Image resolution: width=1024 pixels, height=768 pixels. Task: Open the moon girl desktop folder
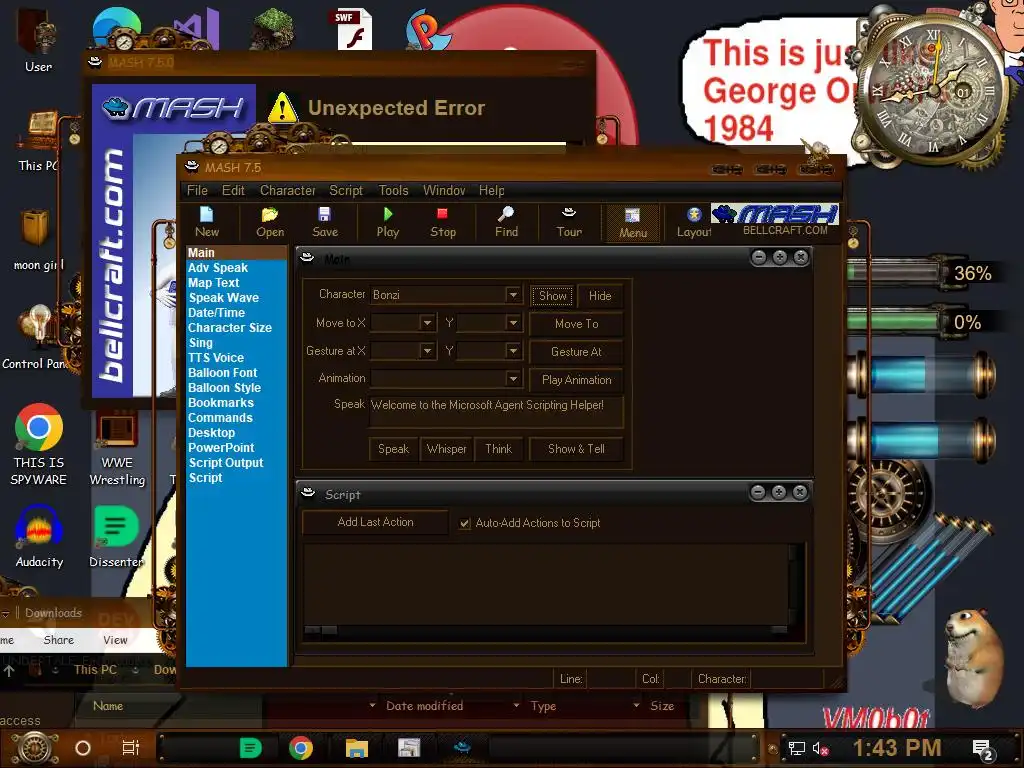(x=37, y=239)
